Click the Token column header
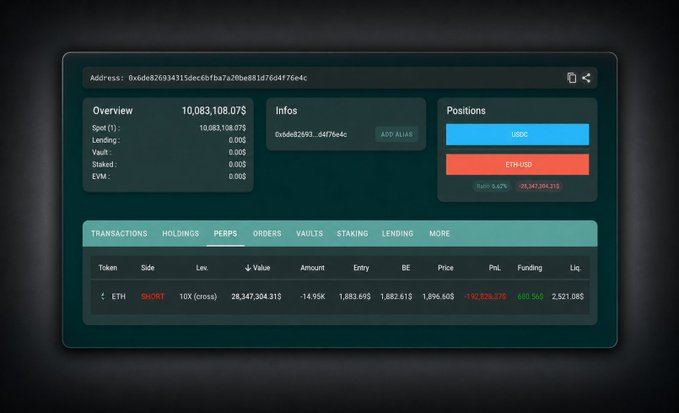679x413 pixels. coord(108,268)
